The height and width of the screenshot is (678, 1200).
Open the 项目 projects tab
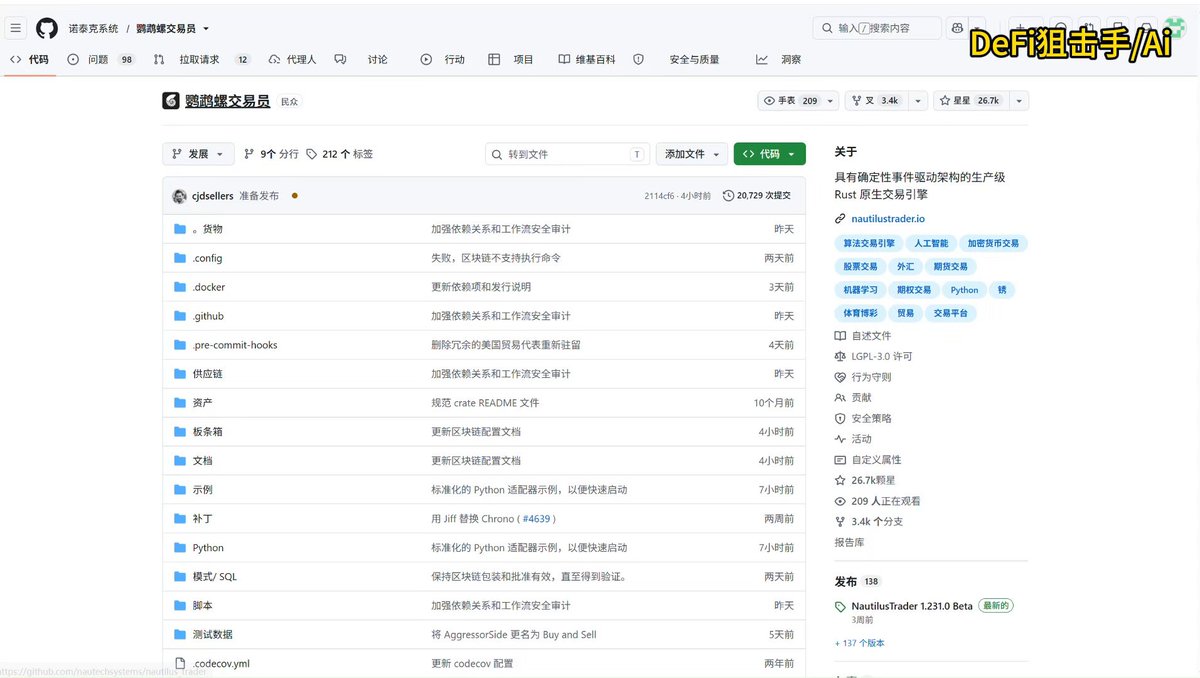pyautogui.click(x=511, y=60)
